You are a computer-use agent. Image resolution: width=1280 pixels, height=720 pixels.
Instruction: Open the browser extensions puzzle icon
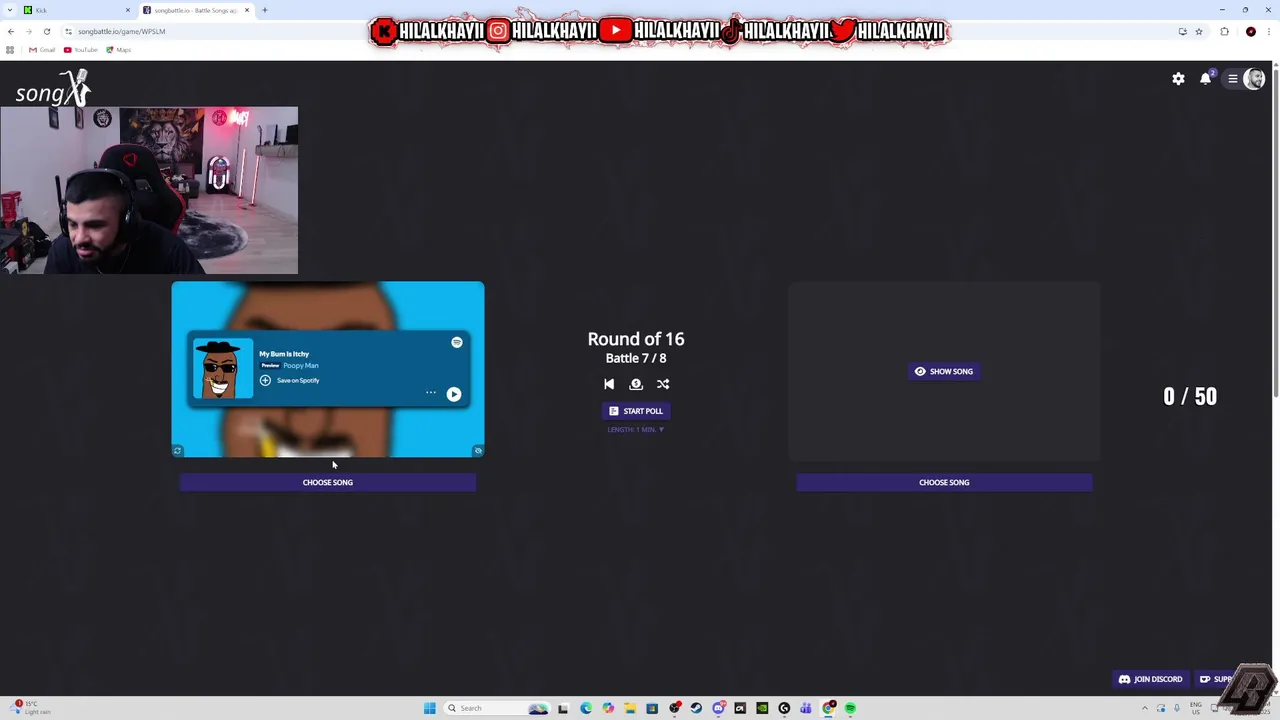[1224, 31]
